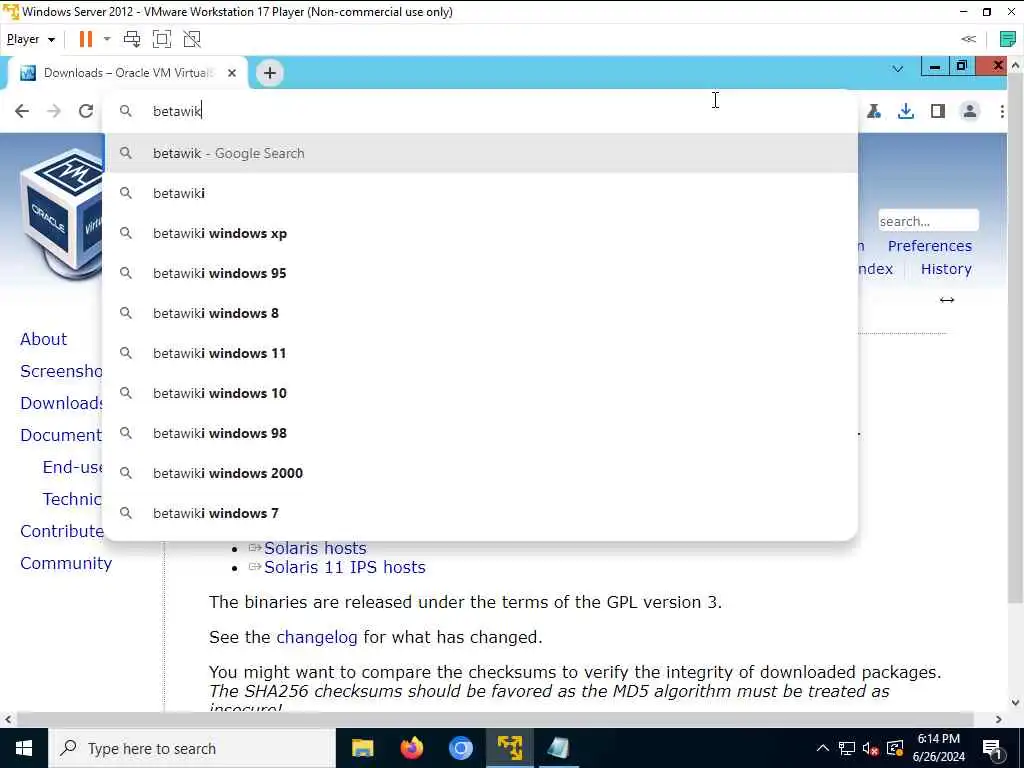Open Chrome three-dot menu
1024x768 pixels.
click(x=1002, y=111)
